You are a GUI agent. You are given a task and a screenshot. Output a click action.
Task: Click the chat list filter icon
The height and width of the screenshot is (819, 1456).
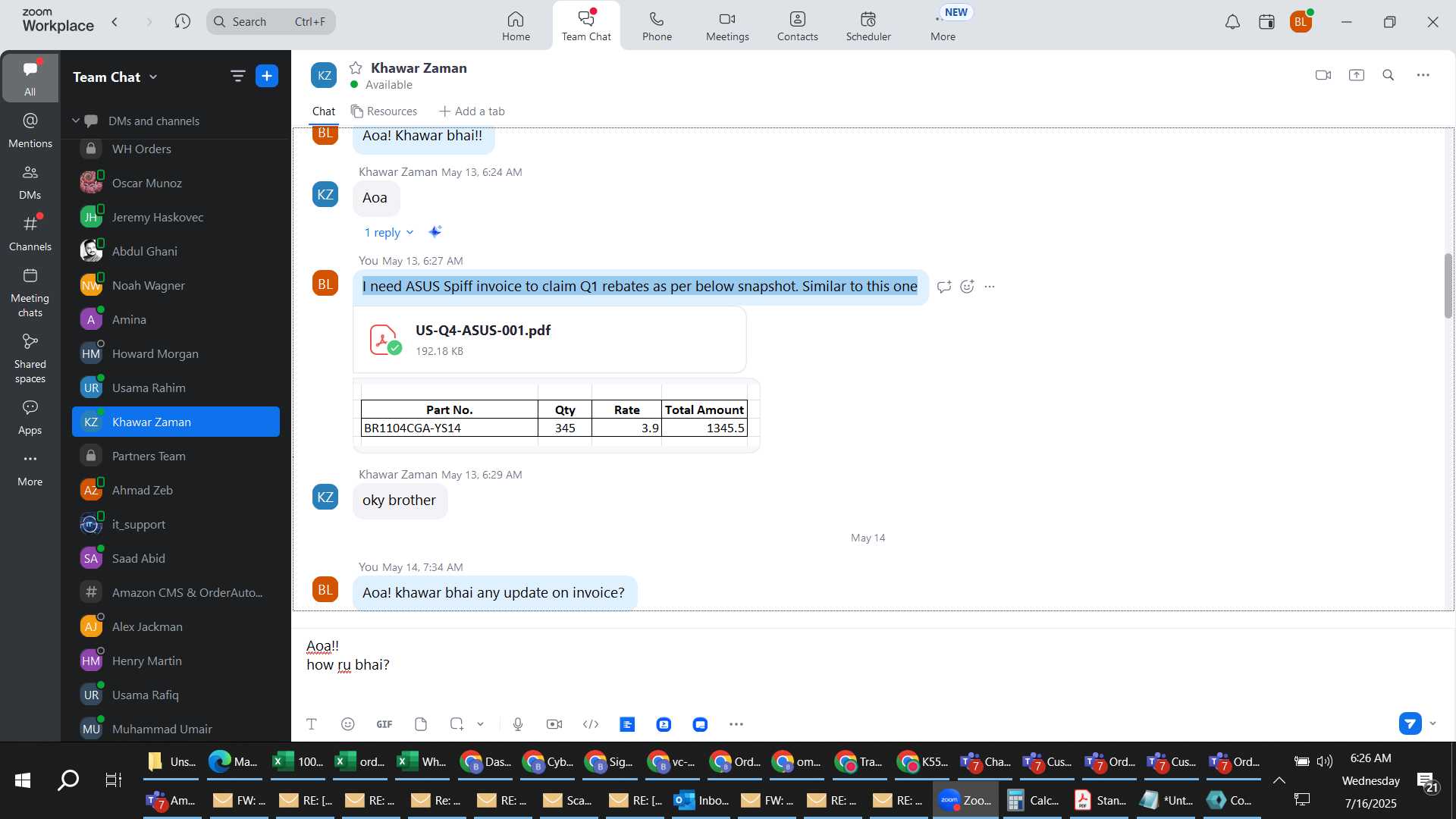(237, 76)
